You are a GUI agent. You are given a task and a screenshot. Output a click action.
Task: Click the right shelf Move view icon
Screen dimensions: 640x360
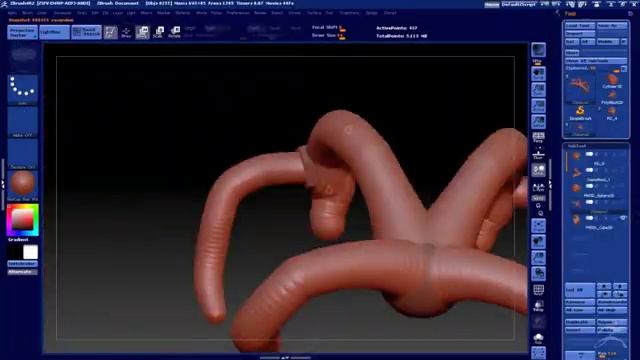coord(539,242)
